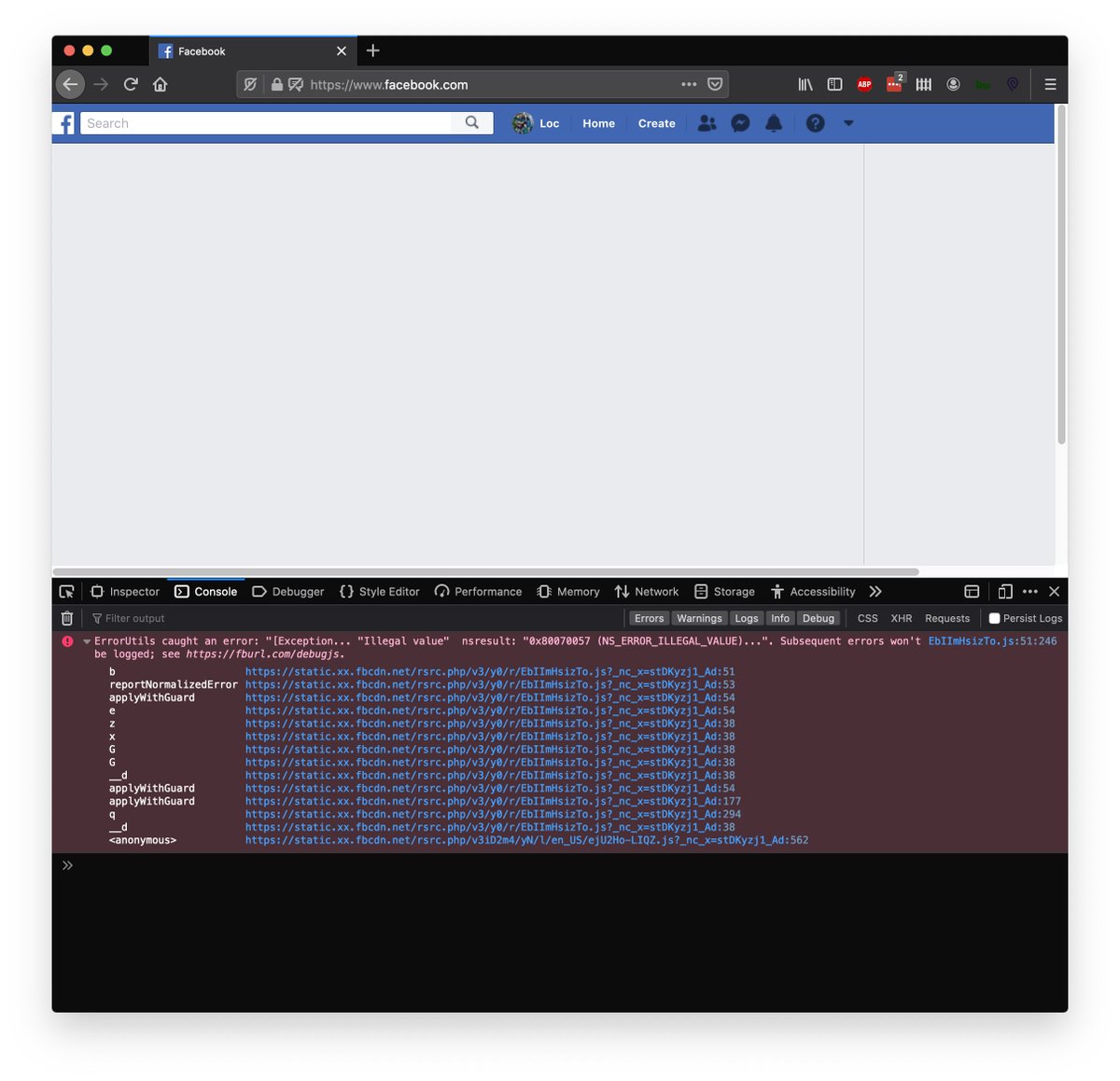This screenshot has height=1081, width=1120.
Task: Close the Facebook tab
Action: click(342, 51)
